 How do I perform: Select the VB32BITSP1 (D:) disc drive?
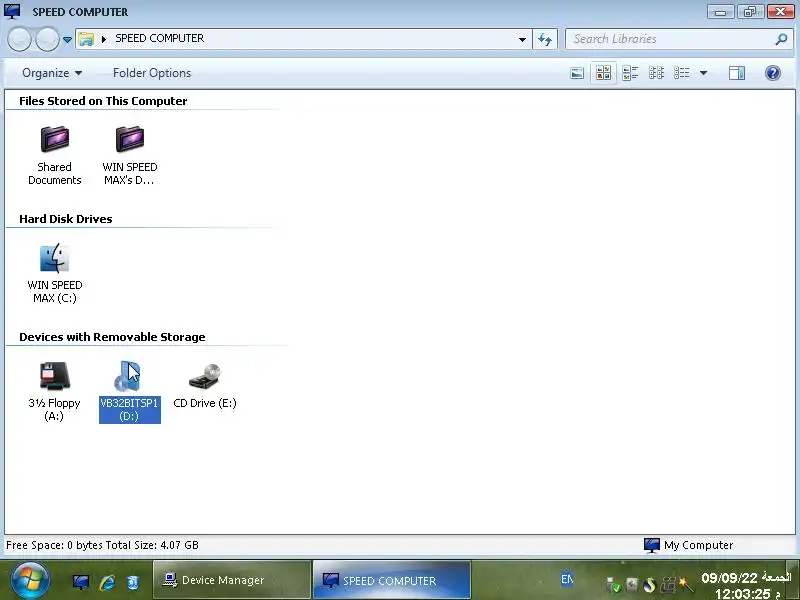[x=130, y=391]
